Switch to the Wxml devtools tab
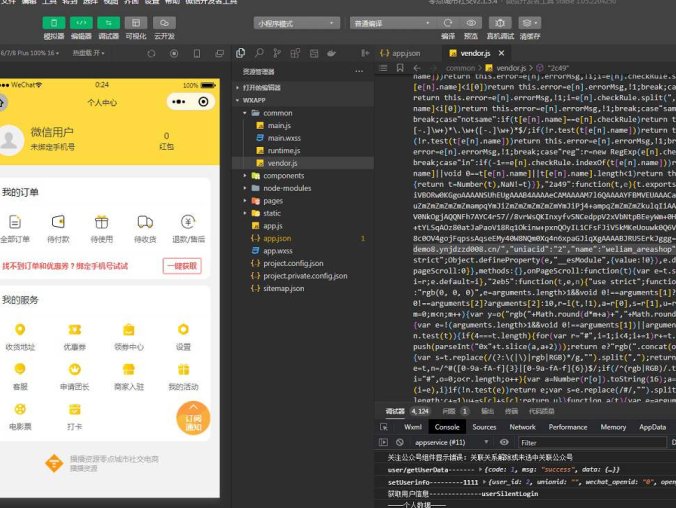Image resolution: width=676 pixels, height=508 pixels. 413,427
